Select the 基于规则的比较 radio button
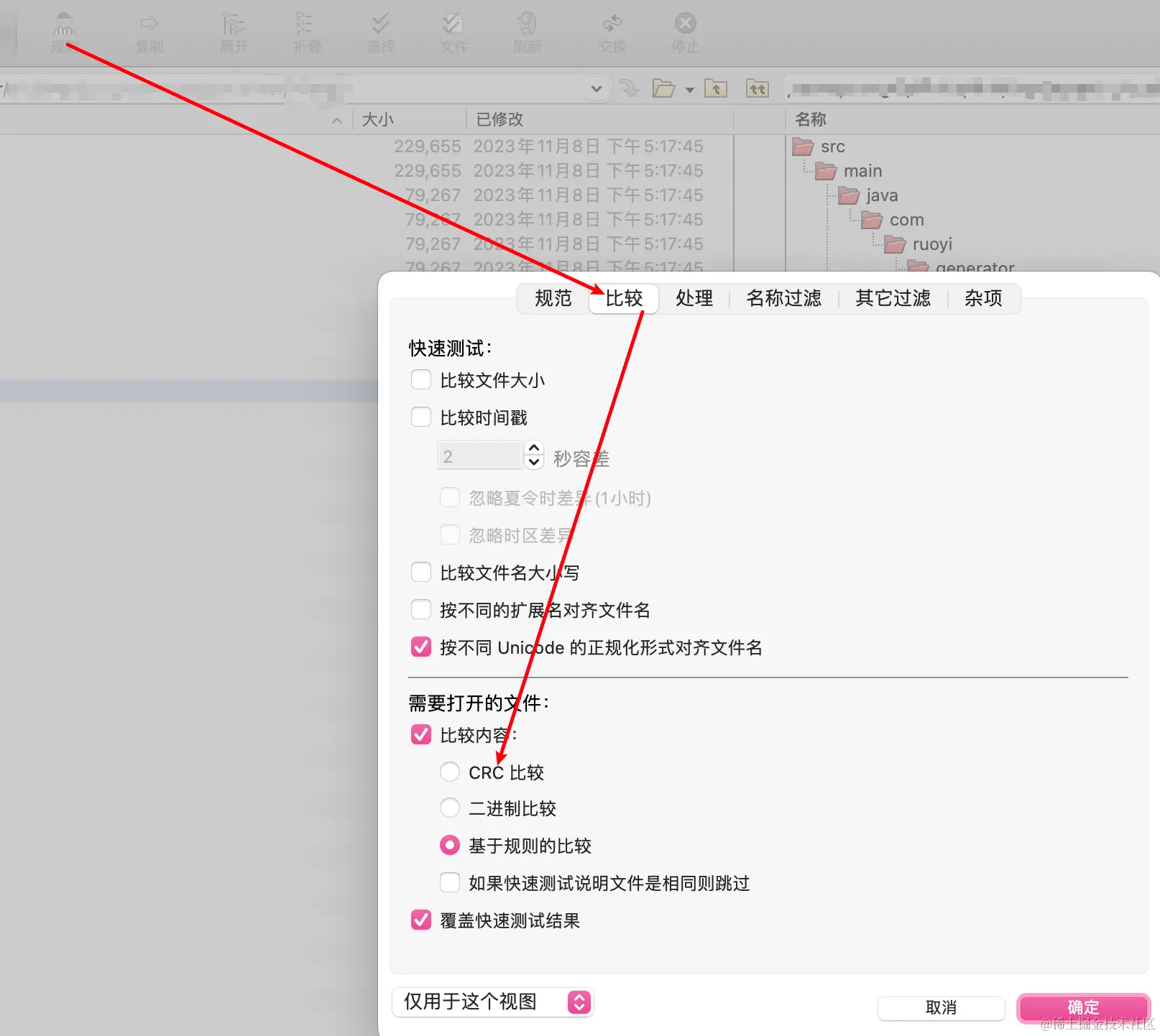This screenshot has width=1160, height=1036. coord(450,845)
